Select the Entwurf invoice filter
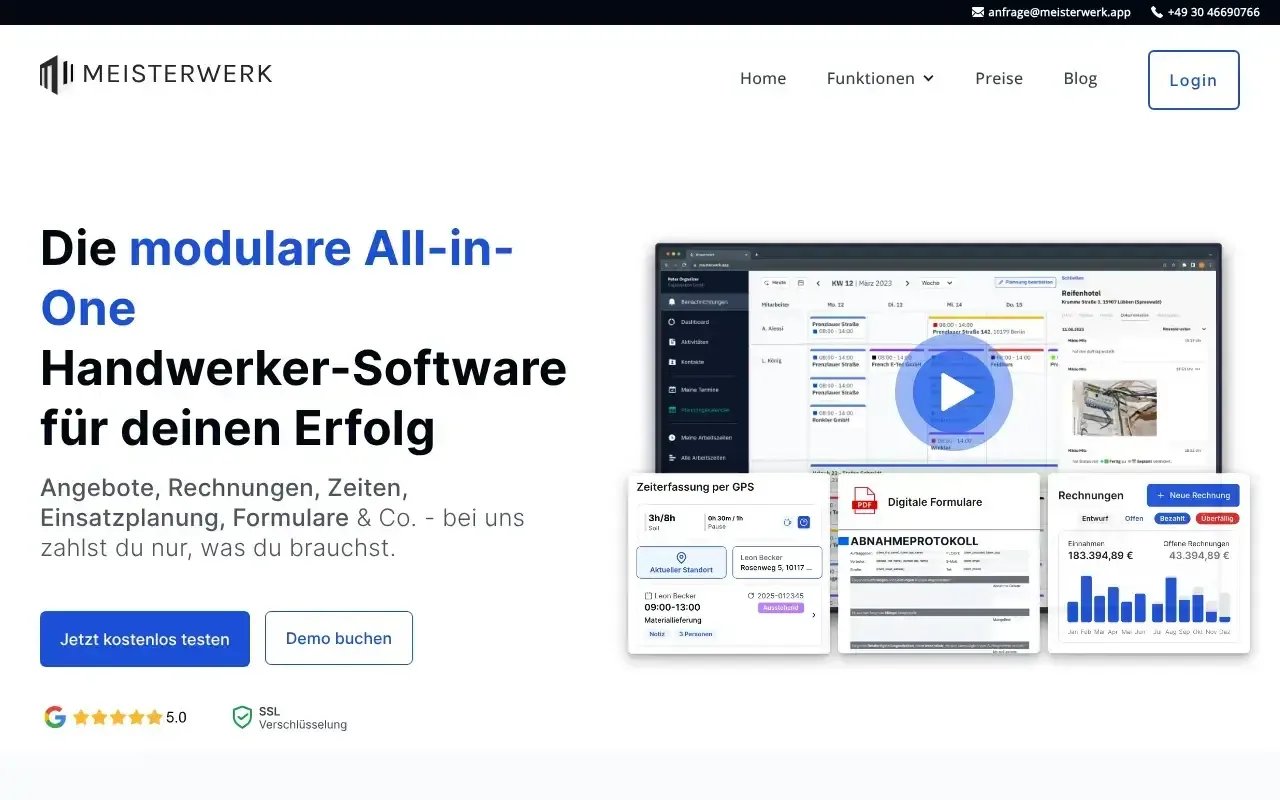Screen dimensions: 1280x800 click(1095, 518)
